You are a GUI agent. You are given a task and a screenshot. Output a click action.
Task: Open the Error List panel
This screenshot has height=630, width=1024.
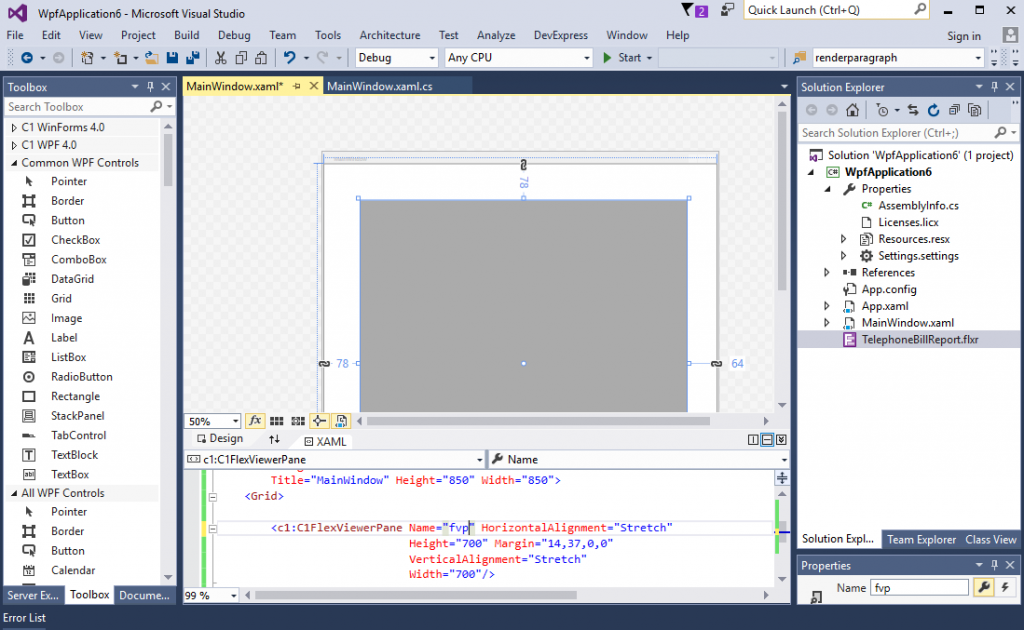click(25, 618)
